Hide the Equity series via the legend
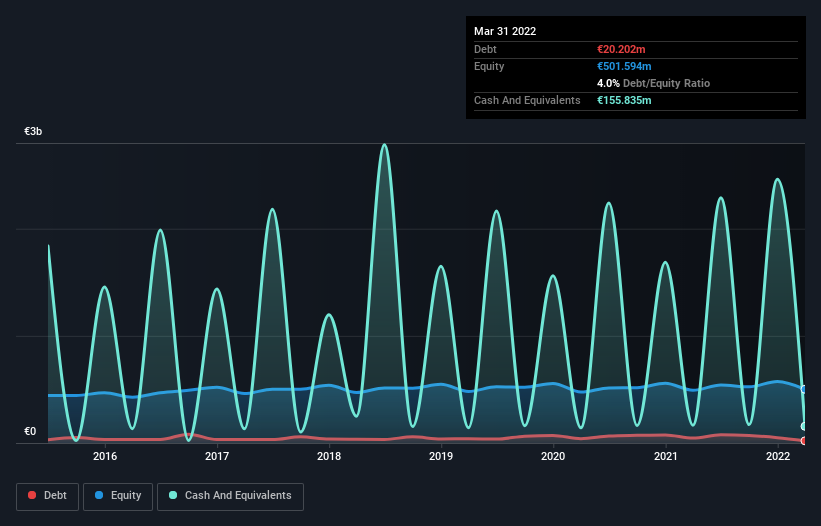This screenshot has width=821, height=526. click(x=118, y=496)
